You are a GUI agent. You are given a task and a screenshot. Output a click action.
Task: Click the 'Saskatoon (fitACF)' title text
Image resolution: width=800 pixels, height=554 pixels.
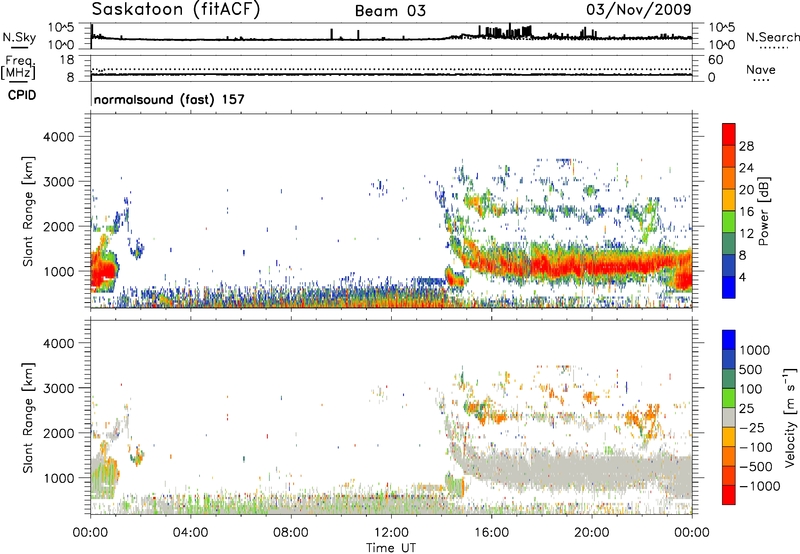[x=176, y=10]
